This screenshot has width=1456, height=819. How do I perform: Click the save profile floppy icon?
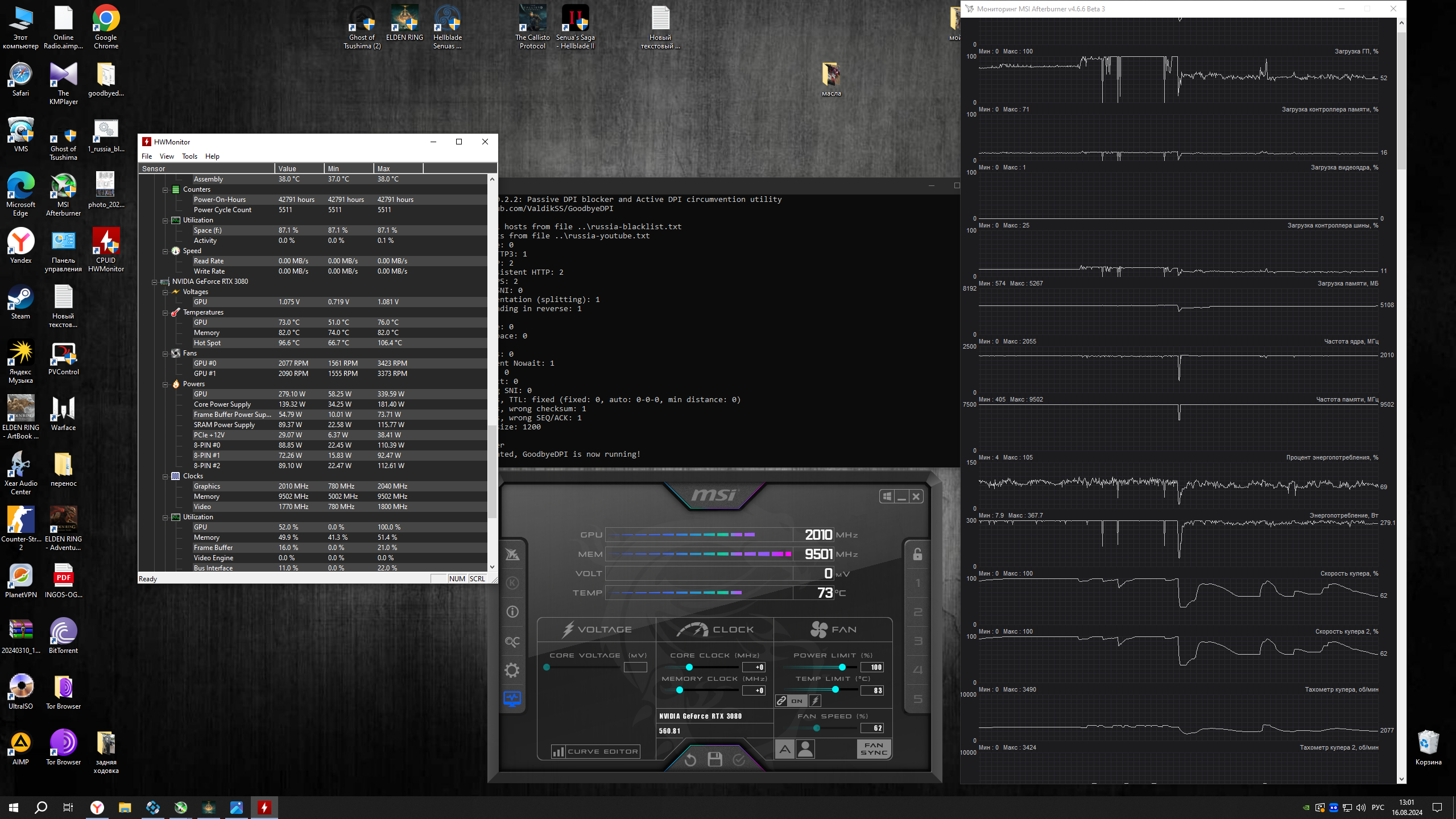[715, 759]
